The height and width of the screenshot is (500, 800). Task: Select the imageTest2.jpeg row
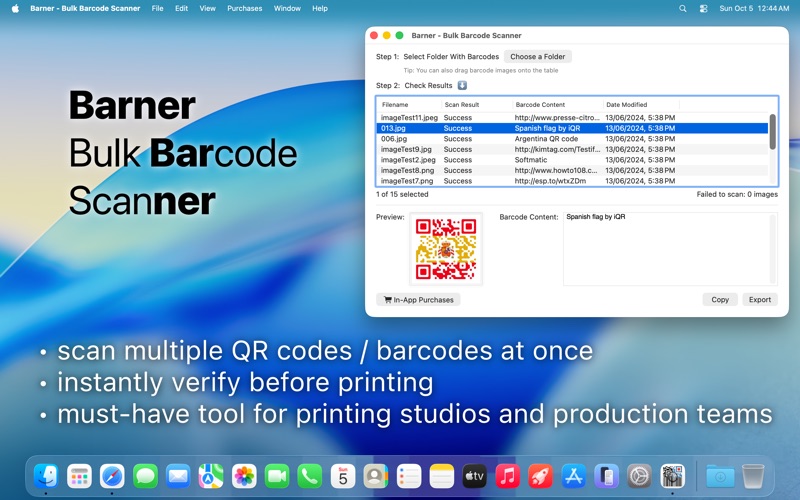point(572,160)
